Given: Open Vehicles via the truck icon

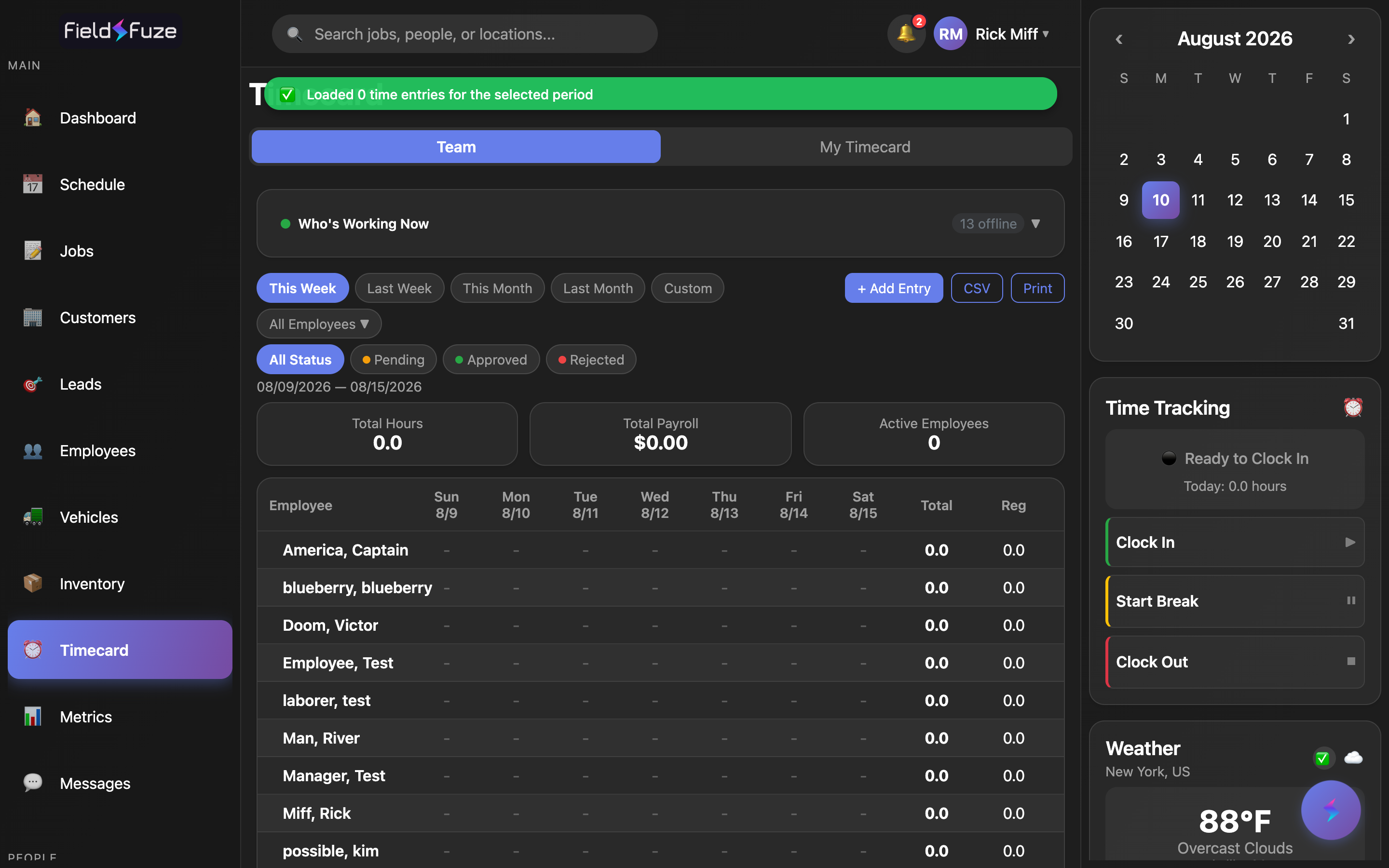Looking at the screenshot, I should click(x=33, y=517).
